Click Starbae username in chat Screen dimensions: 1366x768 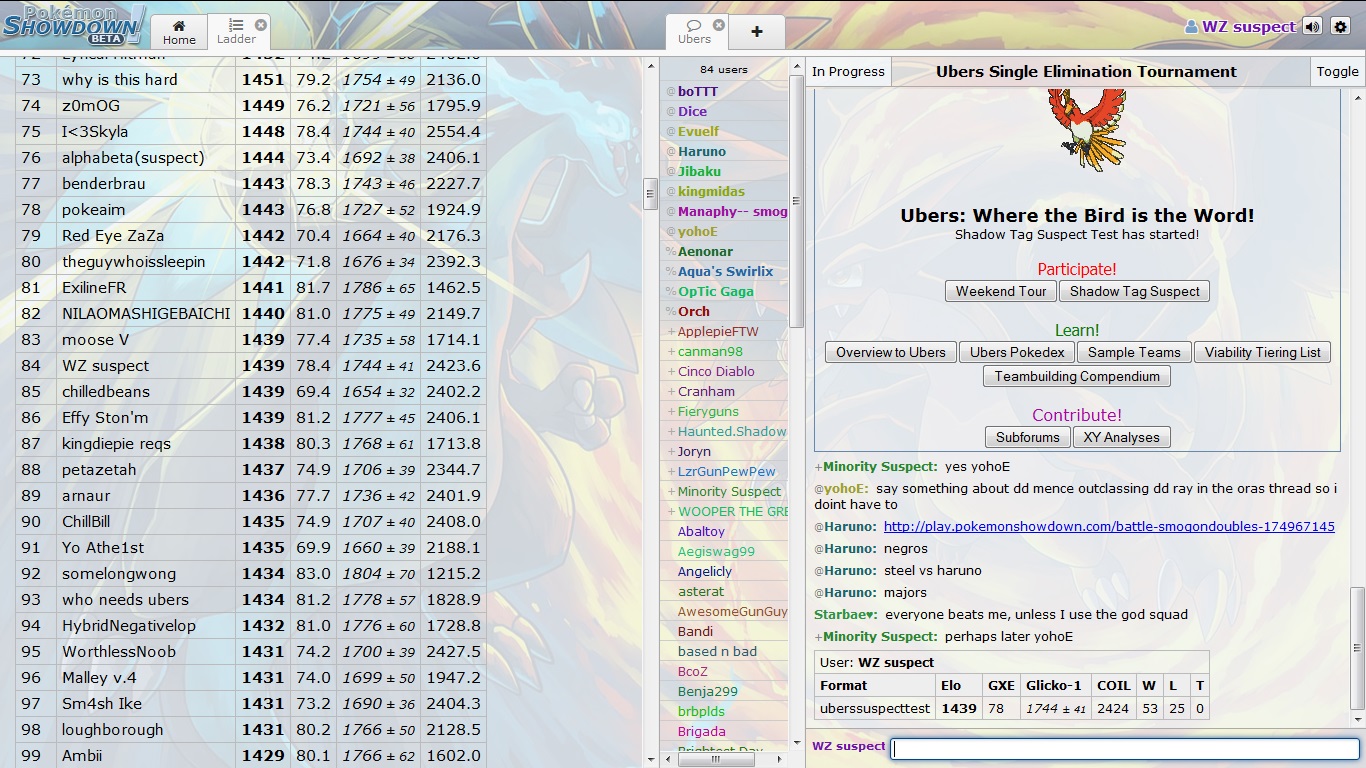click(846, 614)
